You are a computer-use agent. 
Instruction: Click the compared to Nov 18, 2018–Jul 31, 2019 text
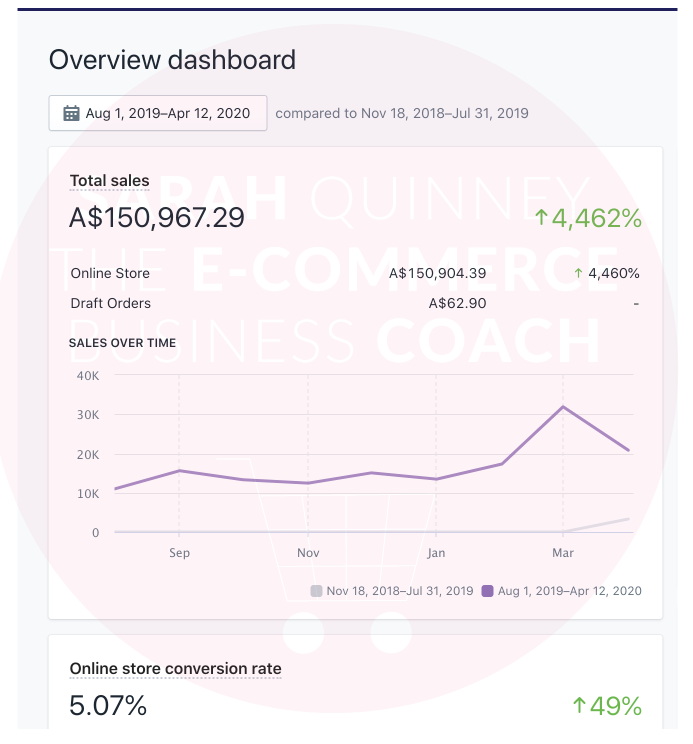click(402, 113)
